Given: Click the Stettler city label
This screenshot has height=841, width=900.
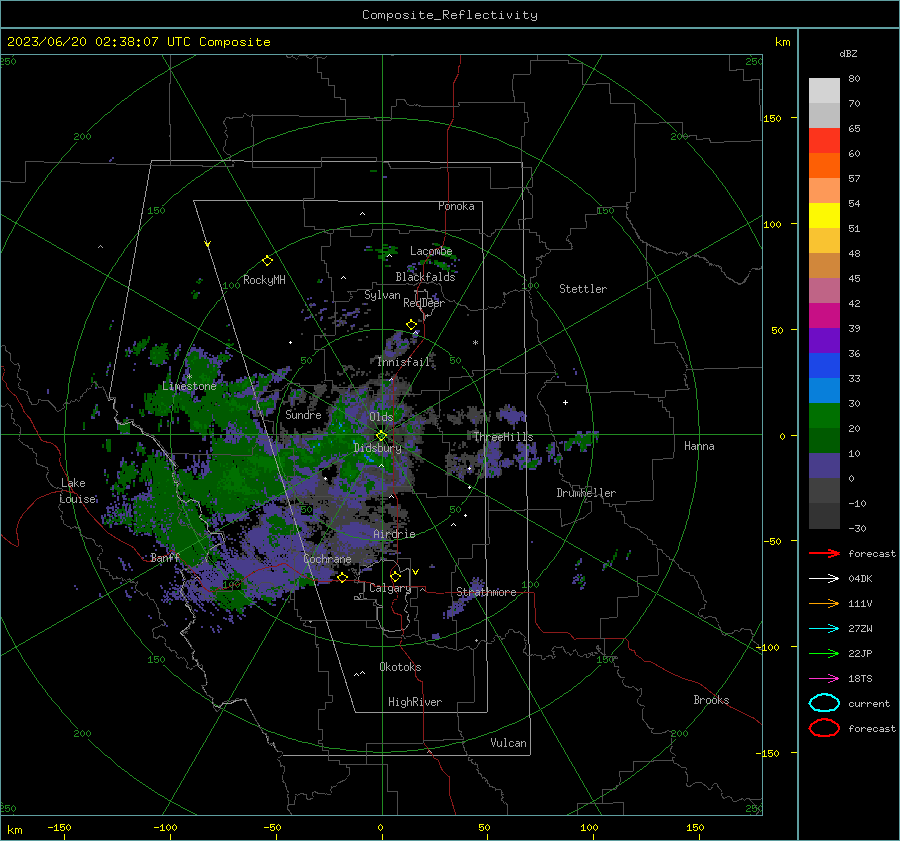Looking at the screenshot, I should (x=583, y=289).
